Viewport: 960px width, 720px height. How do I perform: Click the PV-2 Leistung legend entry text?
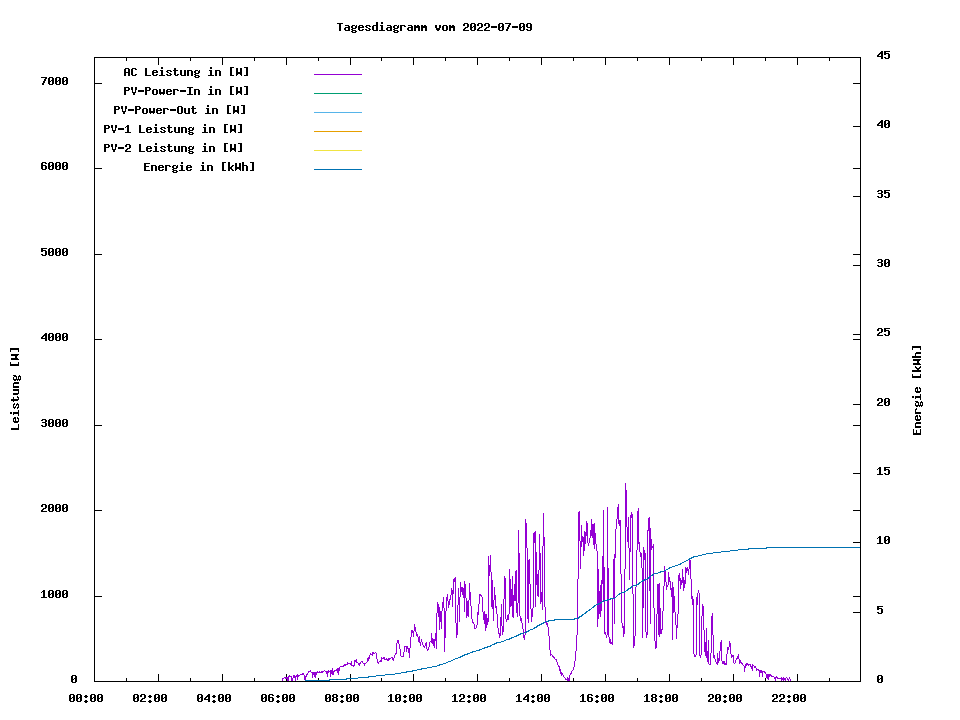173,148
